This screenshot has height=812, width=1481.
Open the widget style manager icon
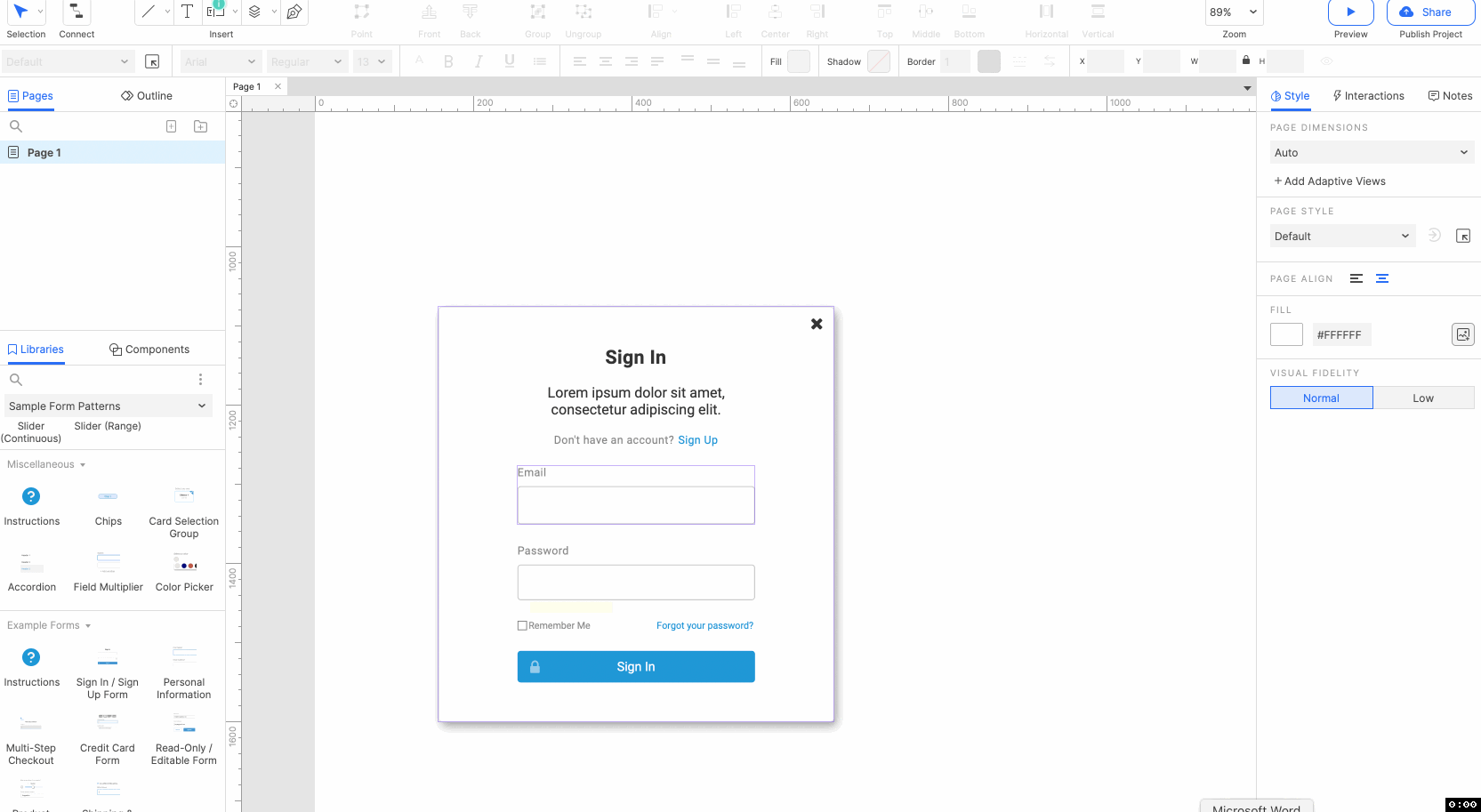pyautogui.click(x=152, y=61)
